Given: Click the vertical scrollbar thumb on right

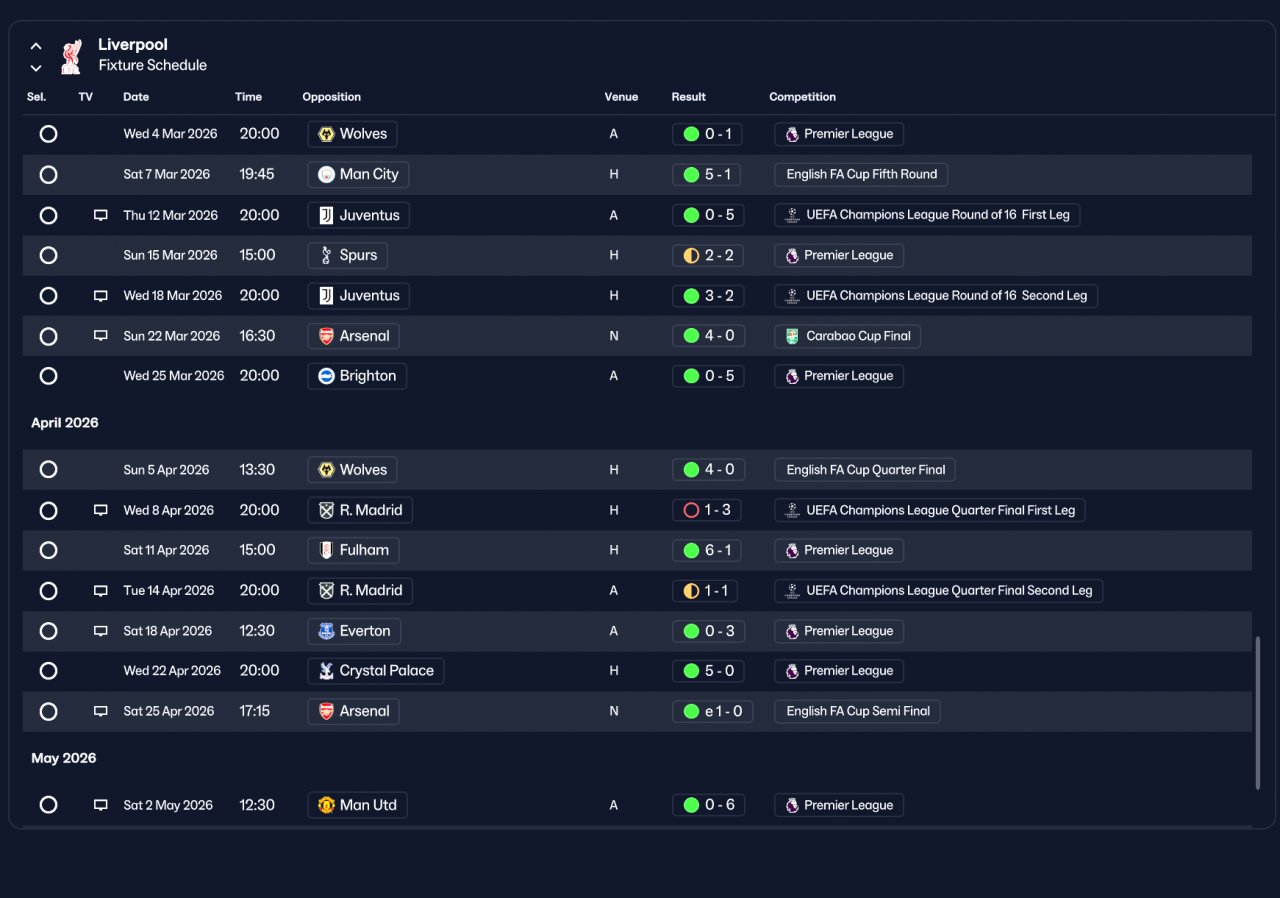Looking at the screenshot, I should tap(1257, 713).
